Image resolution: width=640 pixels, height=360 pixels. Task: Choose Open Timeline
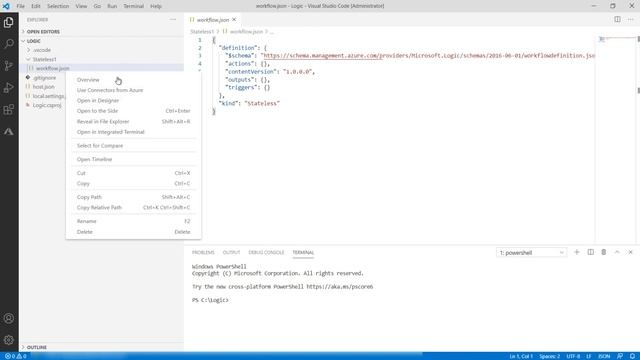[133, 159]
